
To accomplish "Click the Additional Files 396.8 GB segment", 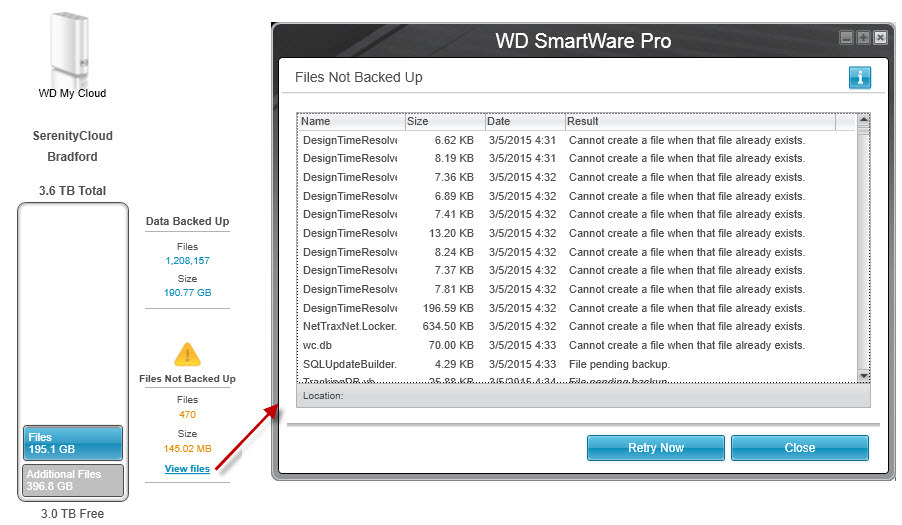I will click(x=72, y=480).
